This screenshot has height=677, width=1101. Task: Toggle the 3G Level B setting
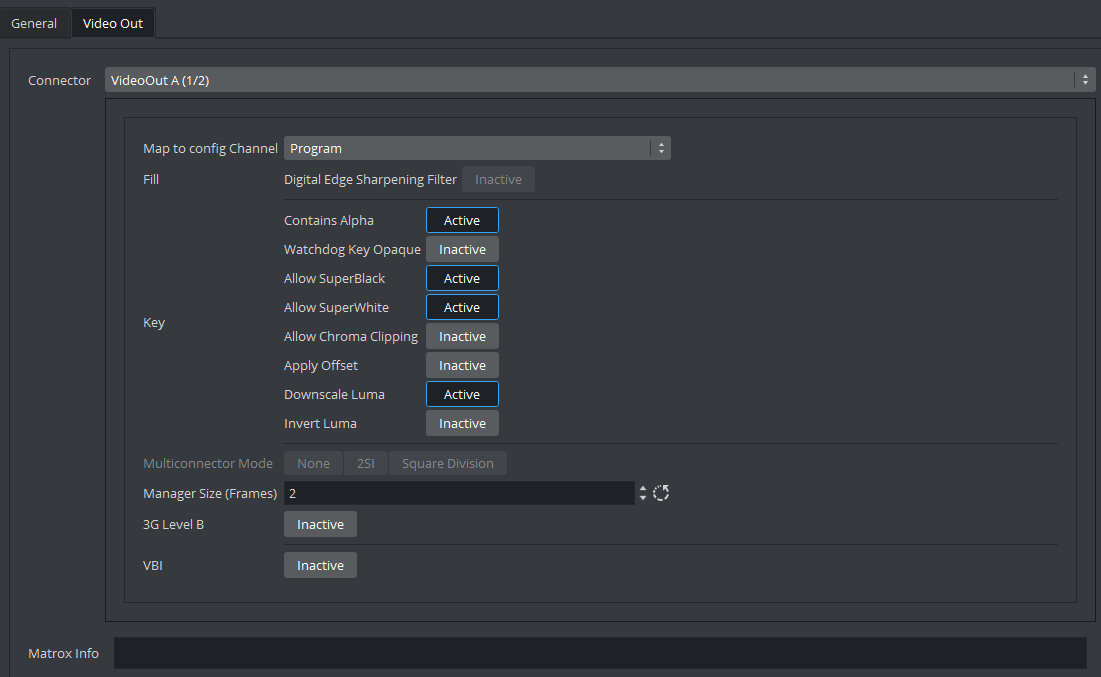[x=320, y=524]
